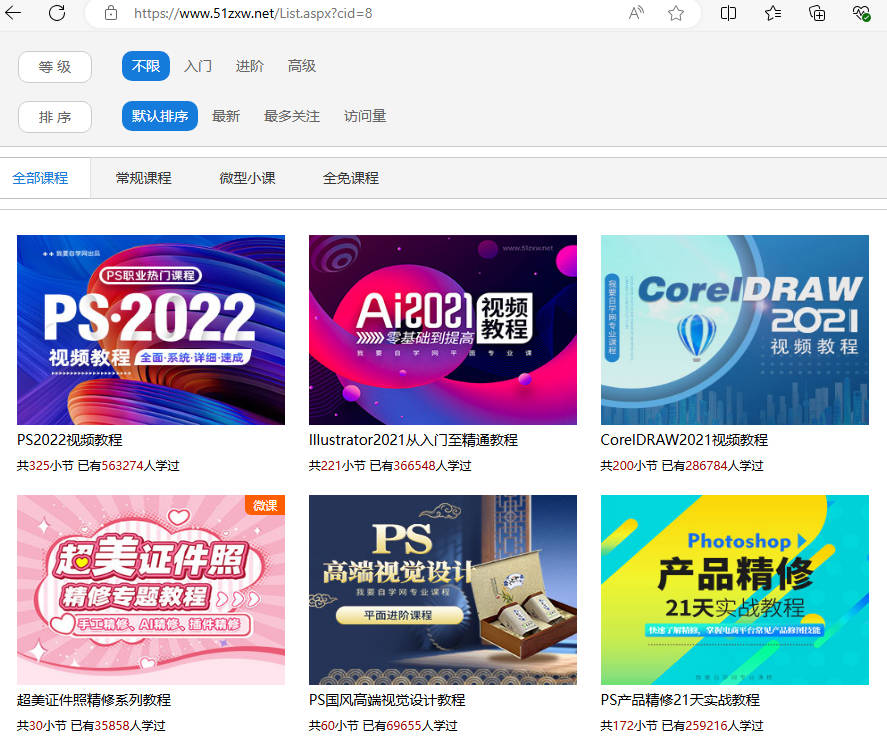Open the PS 高端视觉设计 thumbnail

443,590
